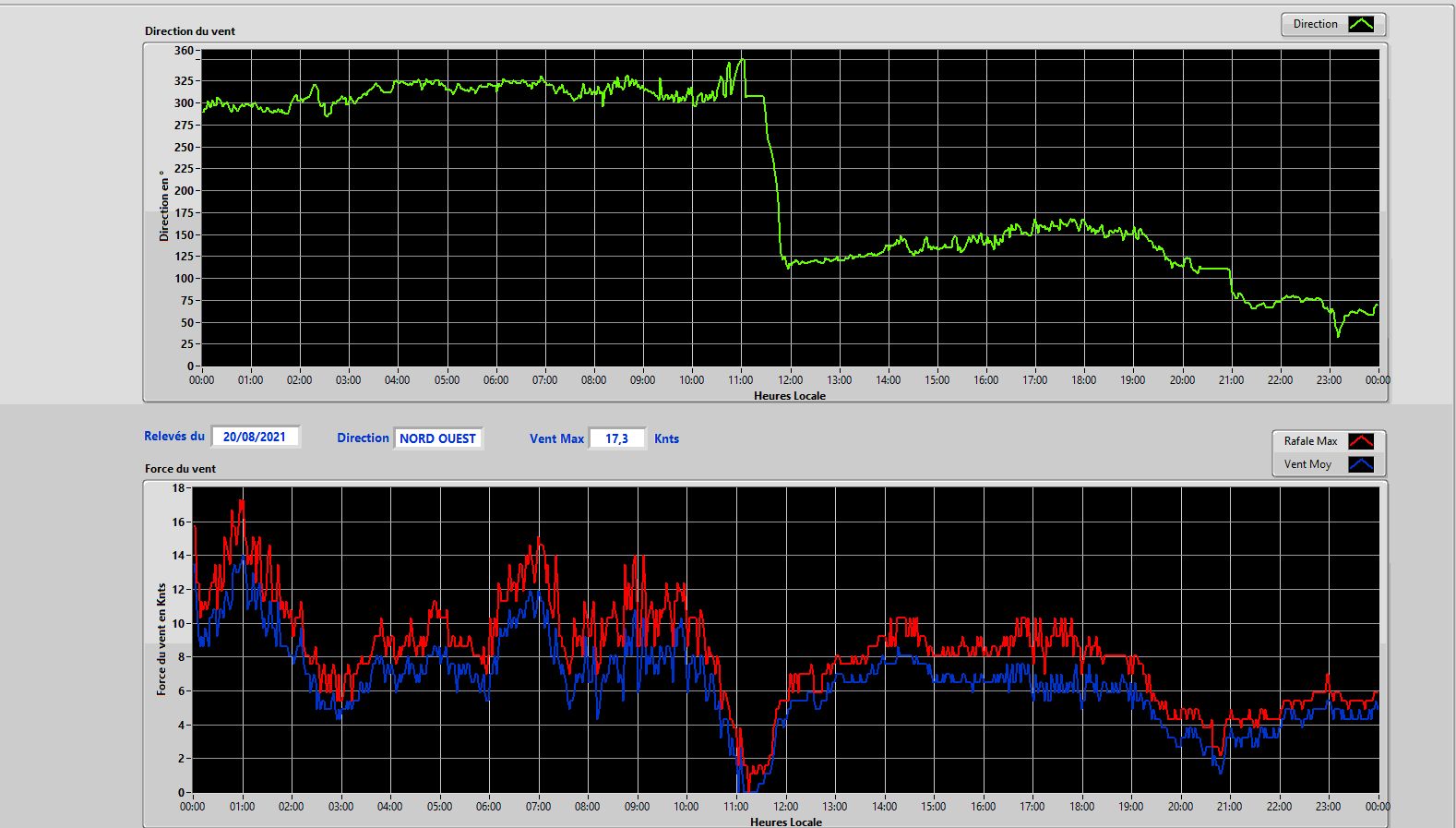The image size is (1456, 828).
Task: Click 03:00 on the force chart time axis
Action: (340, 807)
